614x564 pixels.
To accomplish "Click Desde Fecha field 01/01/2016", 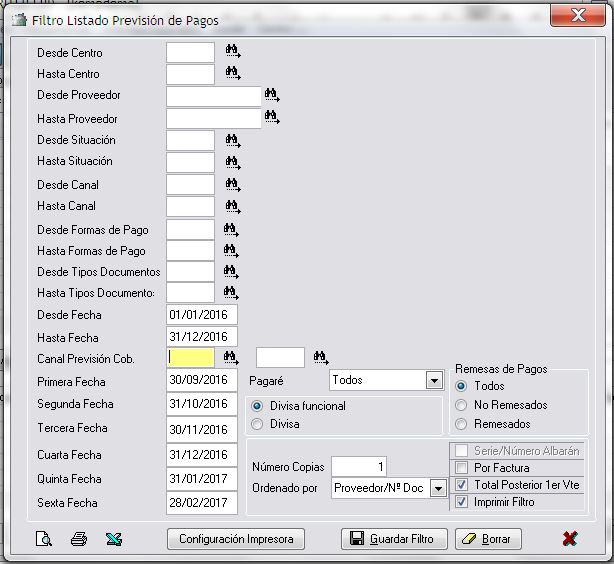I will pyautogui.click(x=202, y=315).
